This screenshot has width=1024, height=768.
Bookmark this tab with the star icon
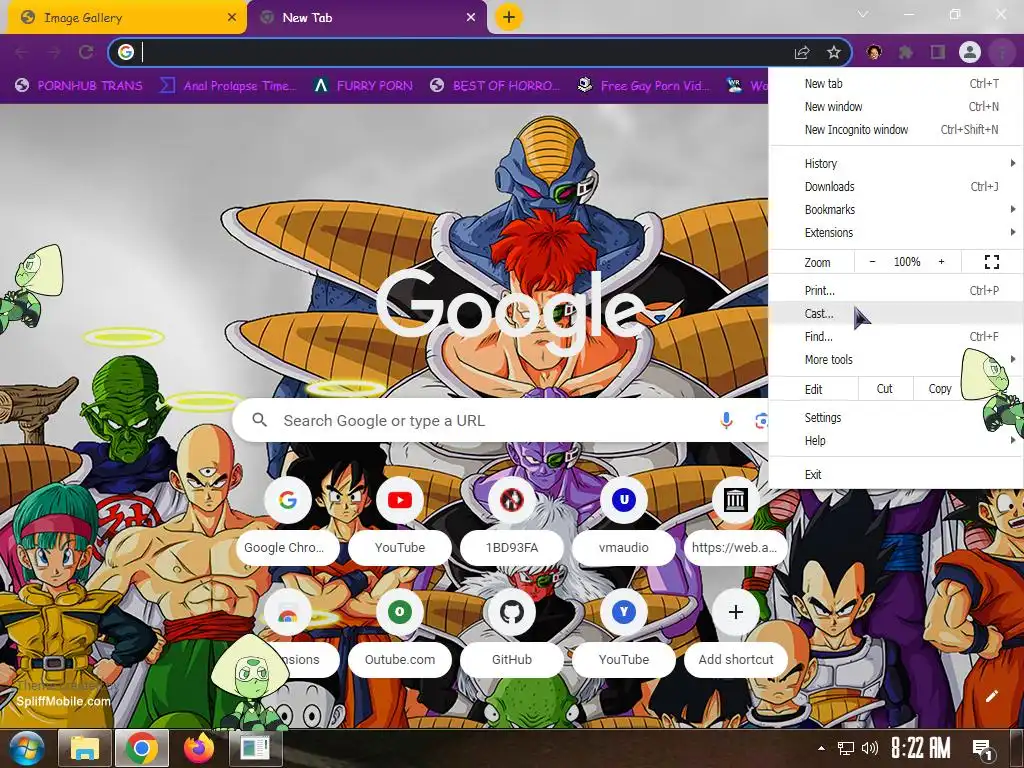pos(833,52)
